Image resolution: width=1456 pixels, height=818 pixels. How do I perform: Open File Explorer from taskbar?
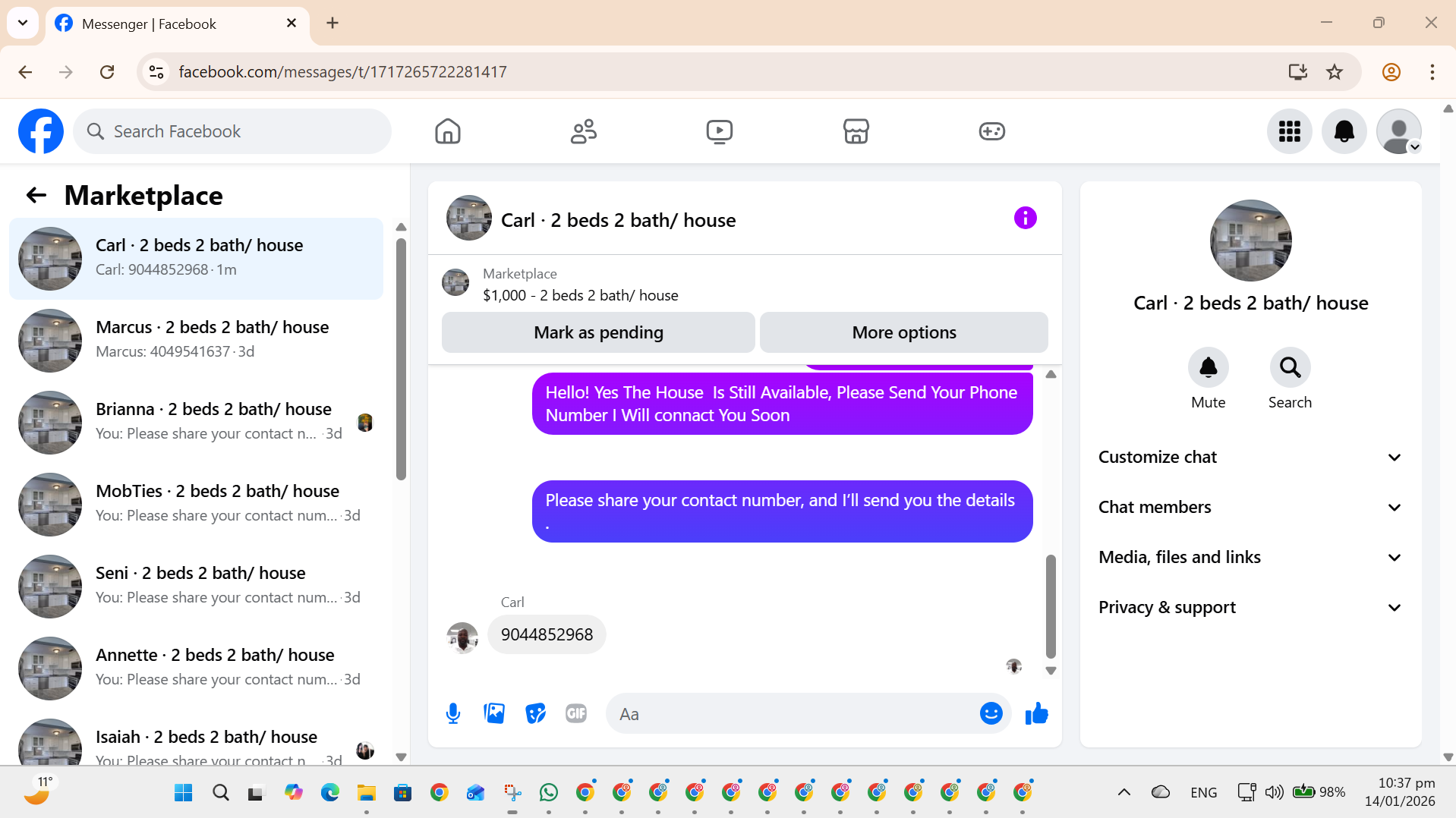point(366,792)
